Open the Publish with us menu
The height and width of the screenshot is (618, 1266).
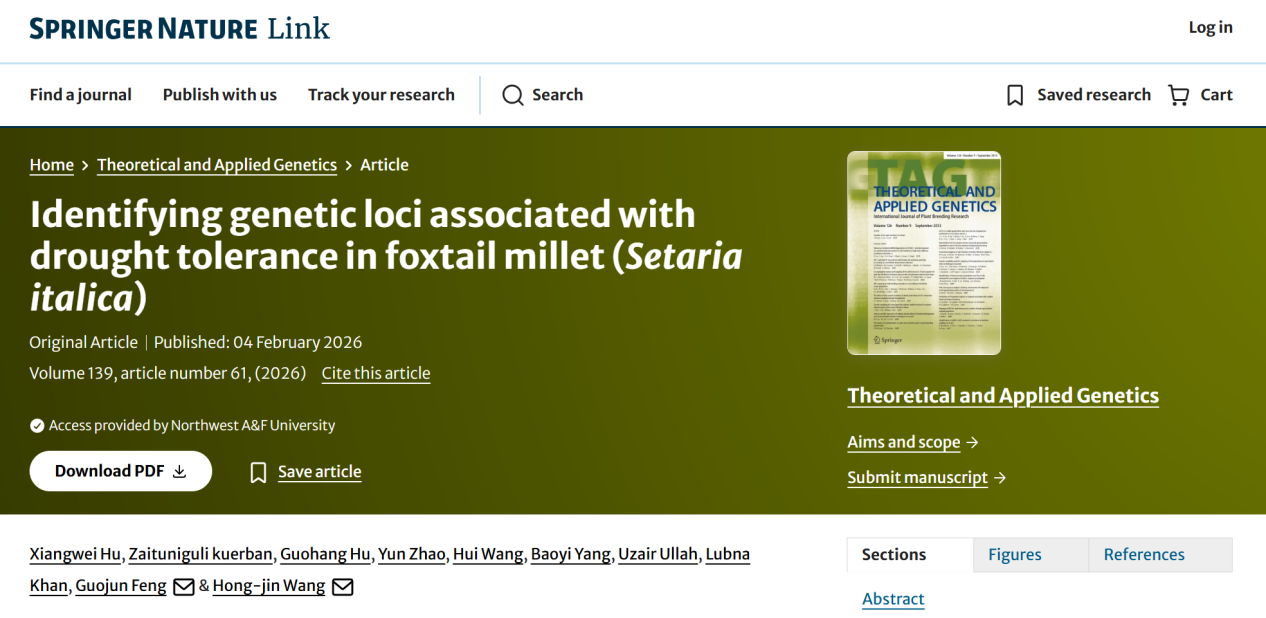220,95
